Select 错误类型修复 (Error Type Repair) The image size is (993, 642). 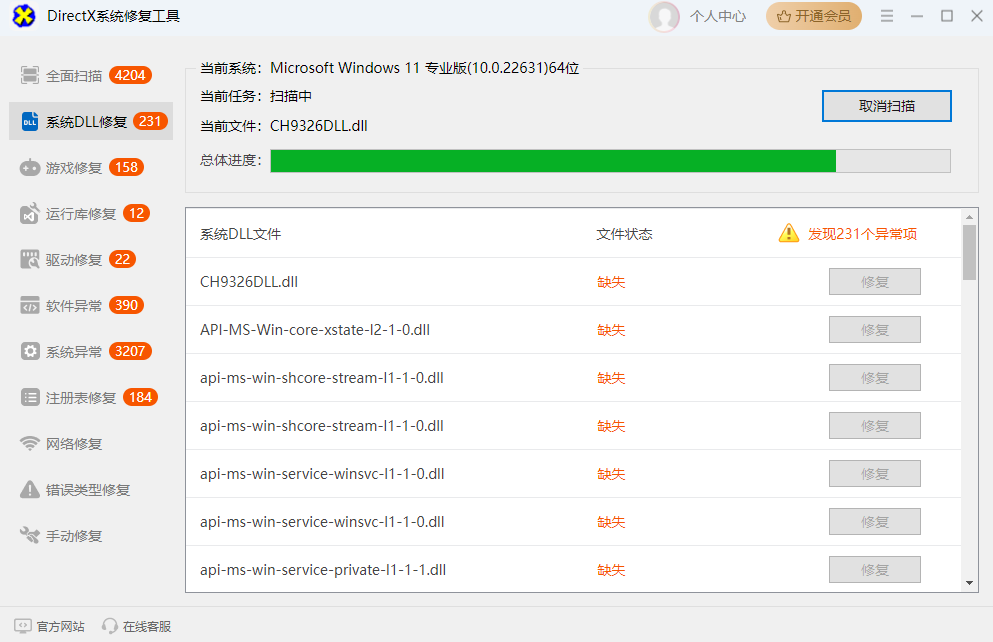(72, 489)
